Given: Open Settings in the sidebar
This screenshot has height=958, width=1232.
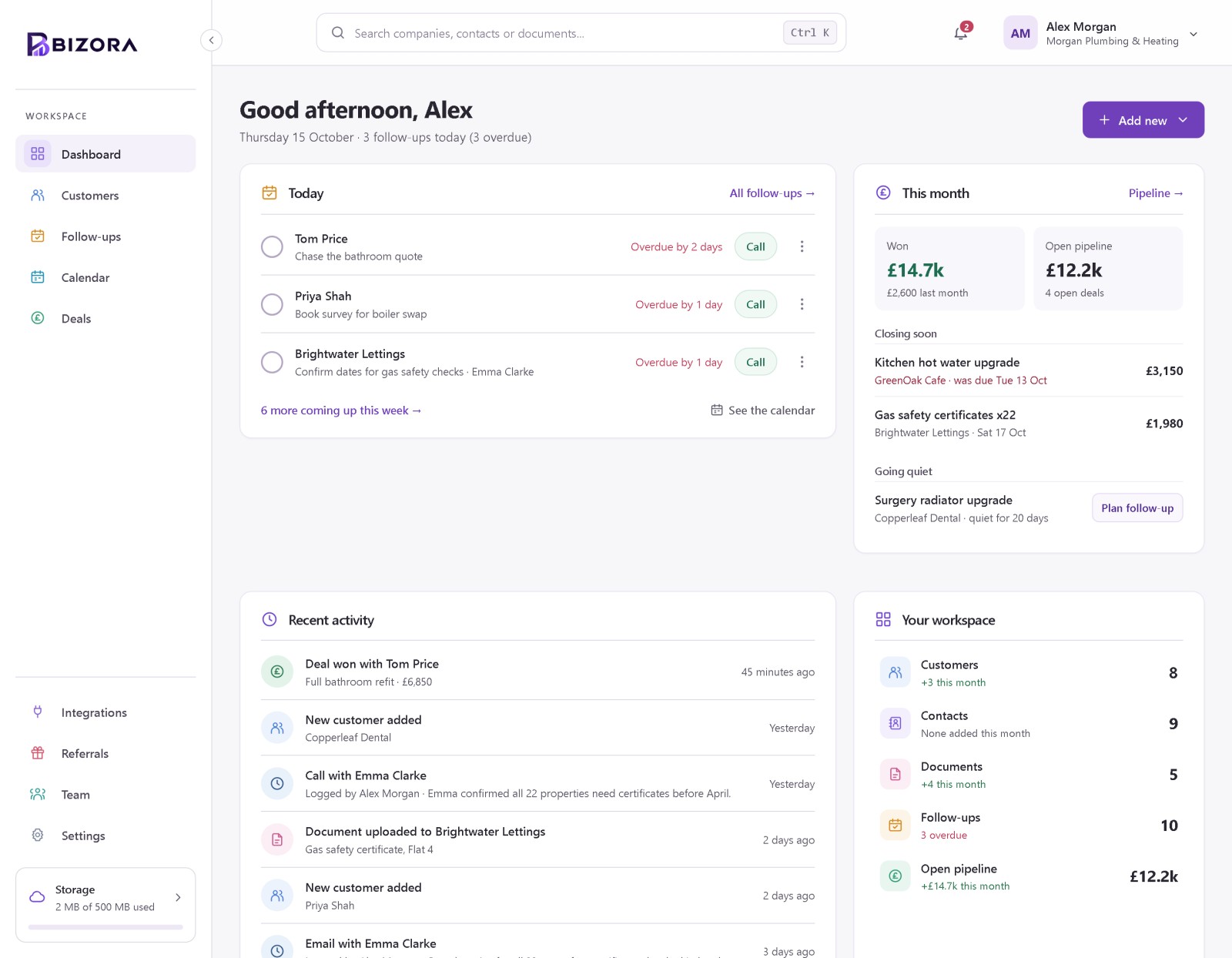Looking at the screenshot, I should tap(105, 836).
